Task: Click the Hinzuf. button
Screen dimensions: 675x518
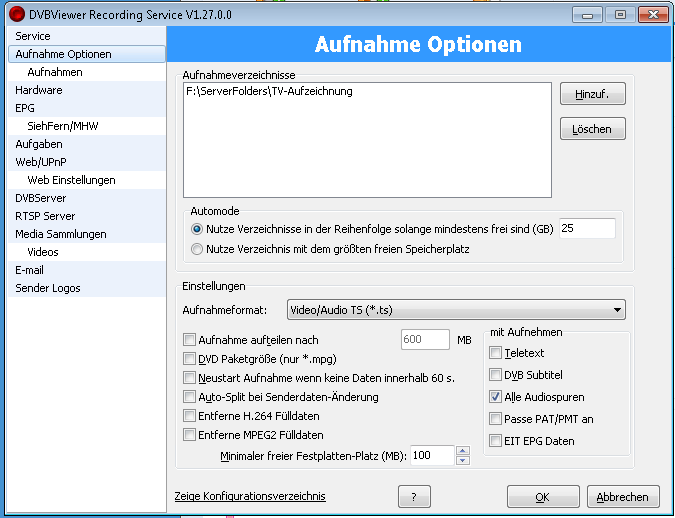Action: [592, 94]
